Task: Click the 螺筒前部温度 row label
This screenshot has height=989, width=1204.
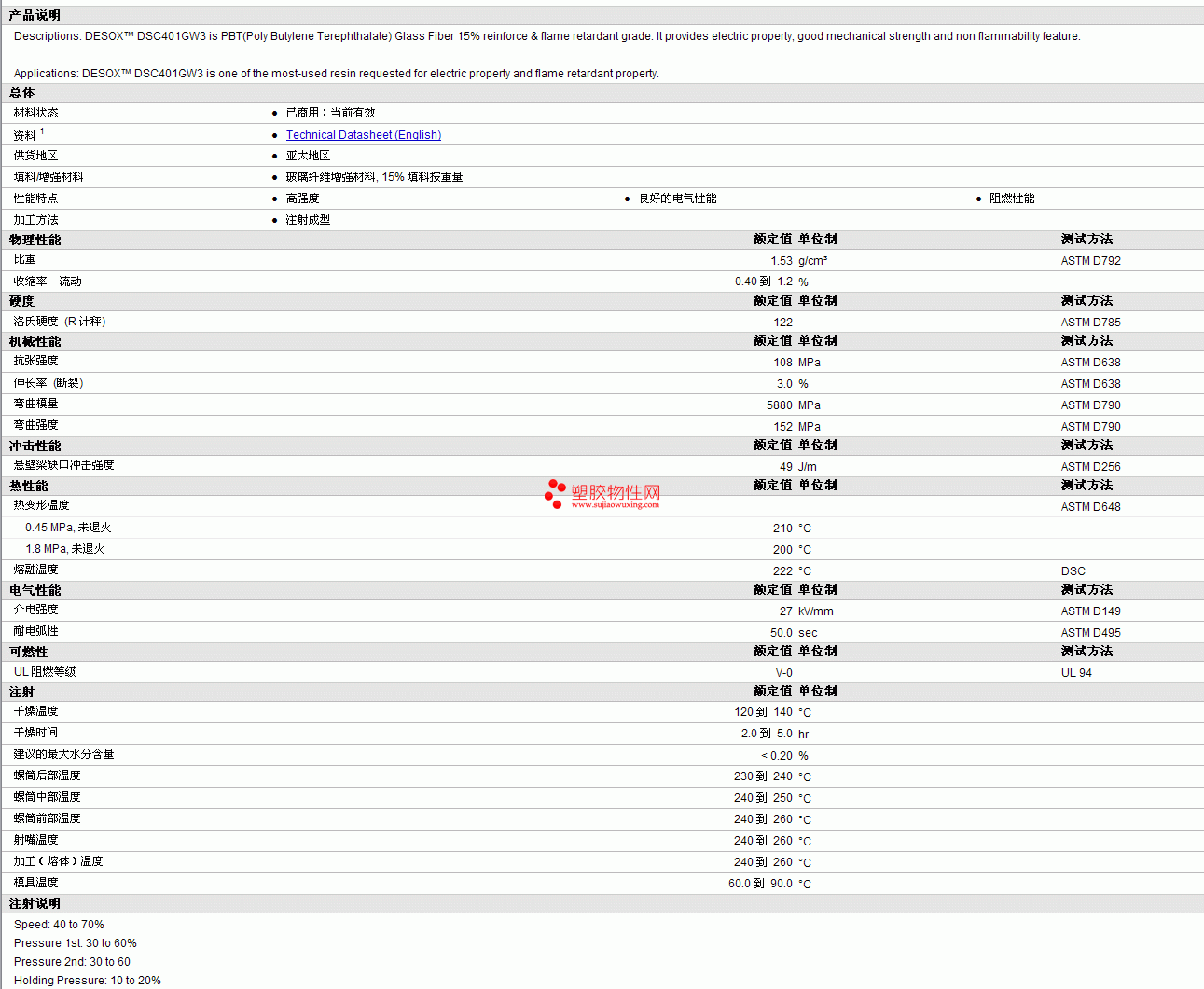Action: (x=47, y=818)
